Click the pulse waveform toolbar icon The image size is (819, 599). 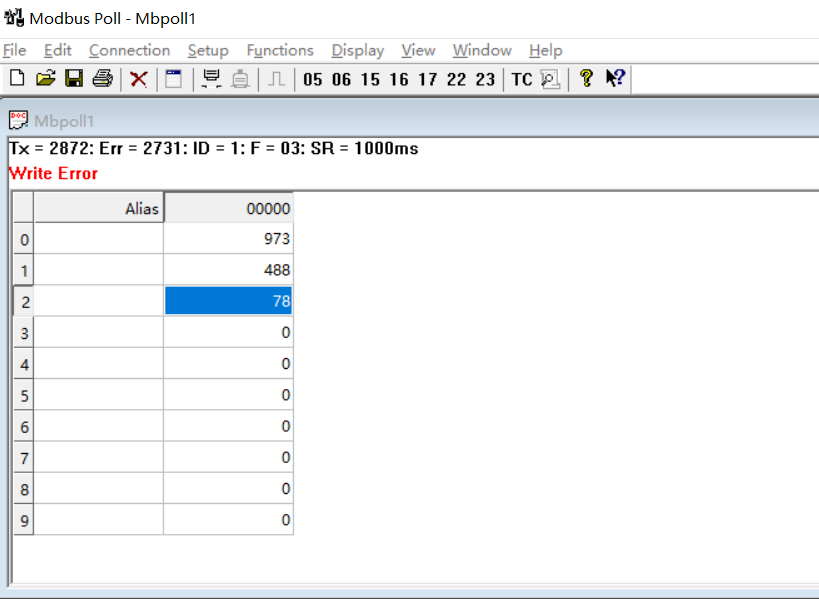click(276, 79)
